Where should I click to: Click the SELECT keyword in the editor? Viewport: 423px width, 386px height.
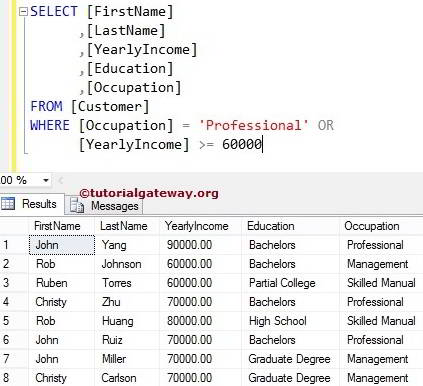(x=54, y=12)
